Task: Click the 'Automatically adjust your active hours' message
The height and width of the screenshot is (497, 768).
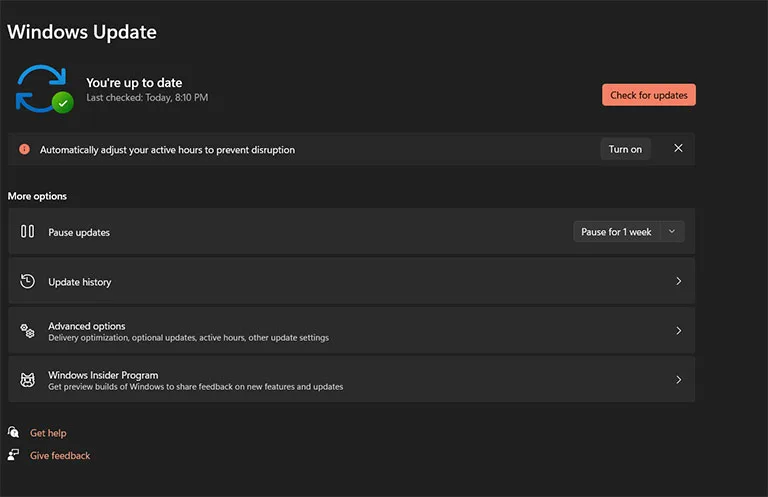Action: click(167, 150)
